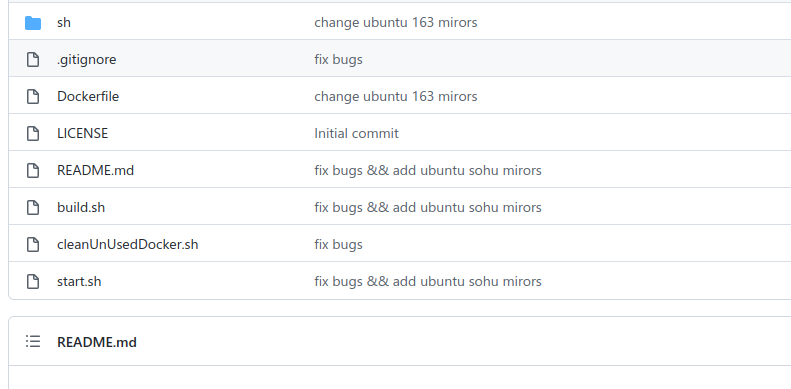Open the .gitignore file
This screenshot has height=389, width=791.
coord(87,60)
